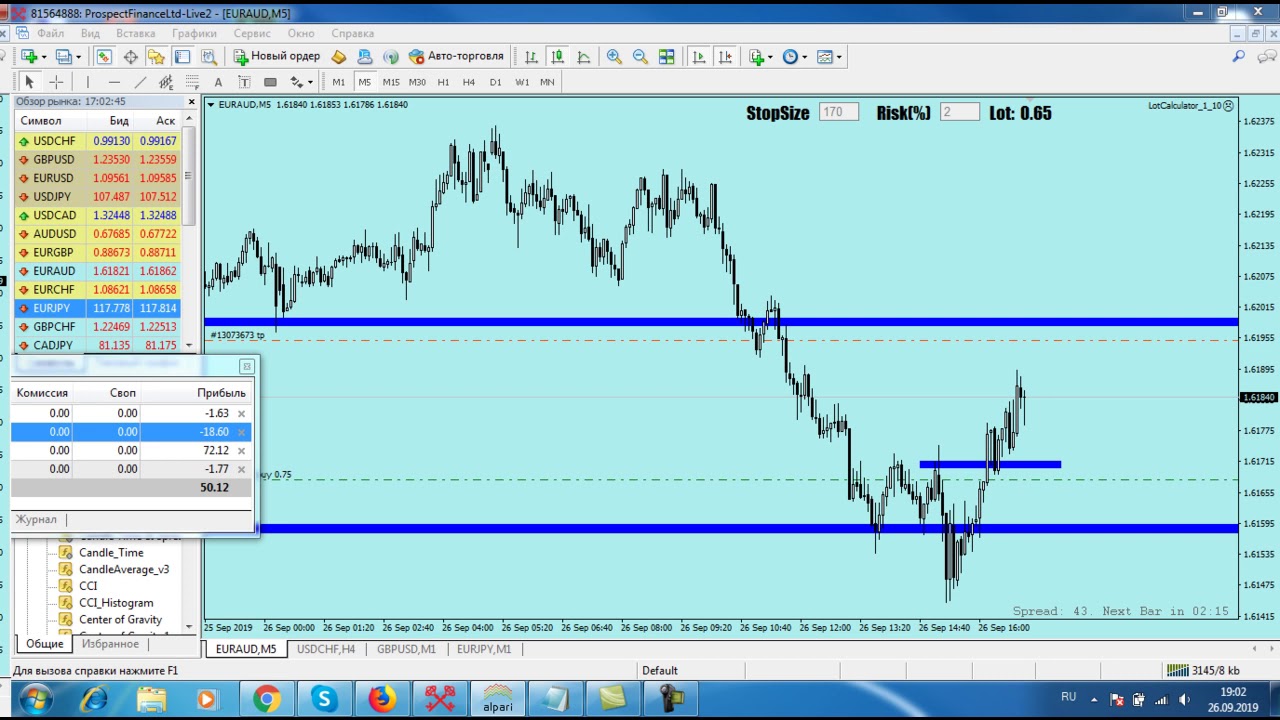
Task: Open Skype from the taskbar
Action: click(x=324, y=699)
